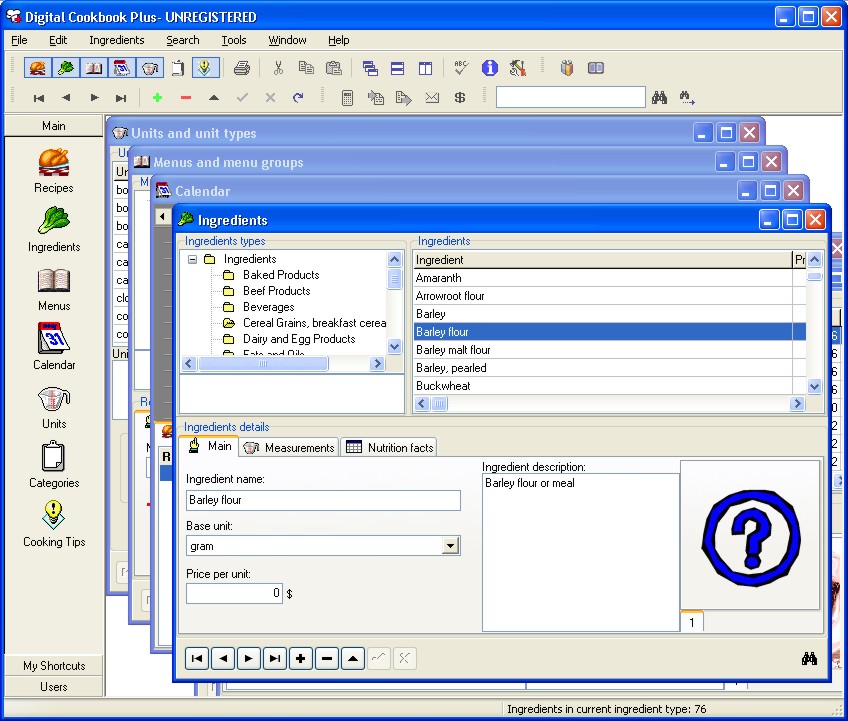Click the Spell check ABC icon

click(x=461, y=68)
